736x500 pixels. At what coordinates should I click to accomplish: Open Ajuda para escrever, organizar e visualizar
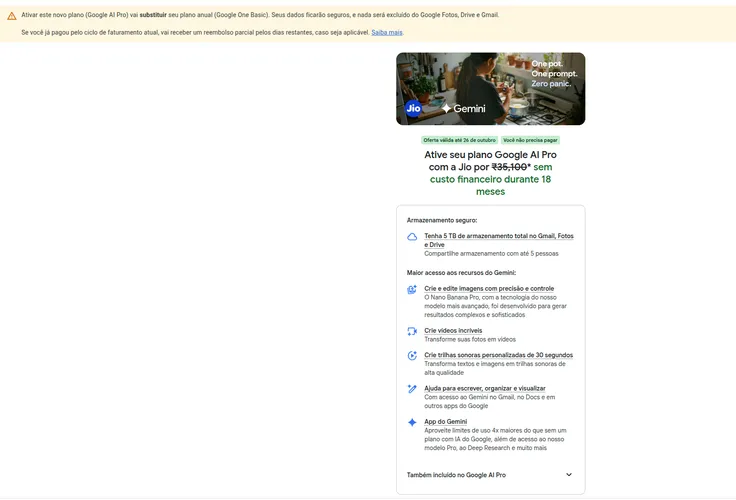pyautogui.click(x=485, y=388)
